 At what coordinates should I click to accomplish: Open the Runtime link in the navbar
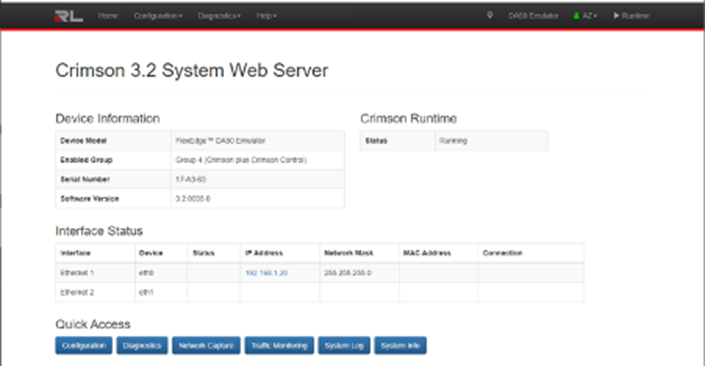(x=632, y=16)
